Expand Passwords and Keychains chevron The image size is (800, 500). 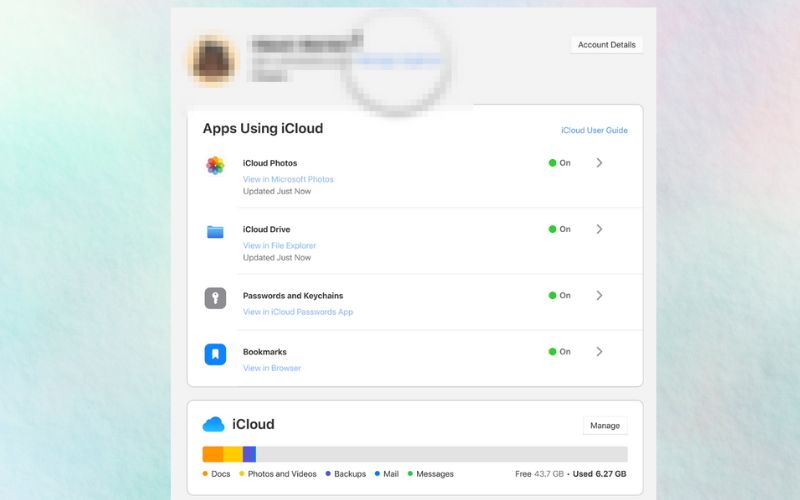click(x=599, y=295)
